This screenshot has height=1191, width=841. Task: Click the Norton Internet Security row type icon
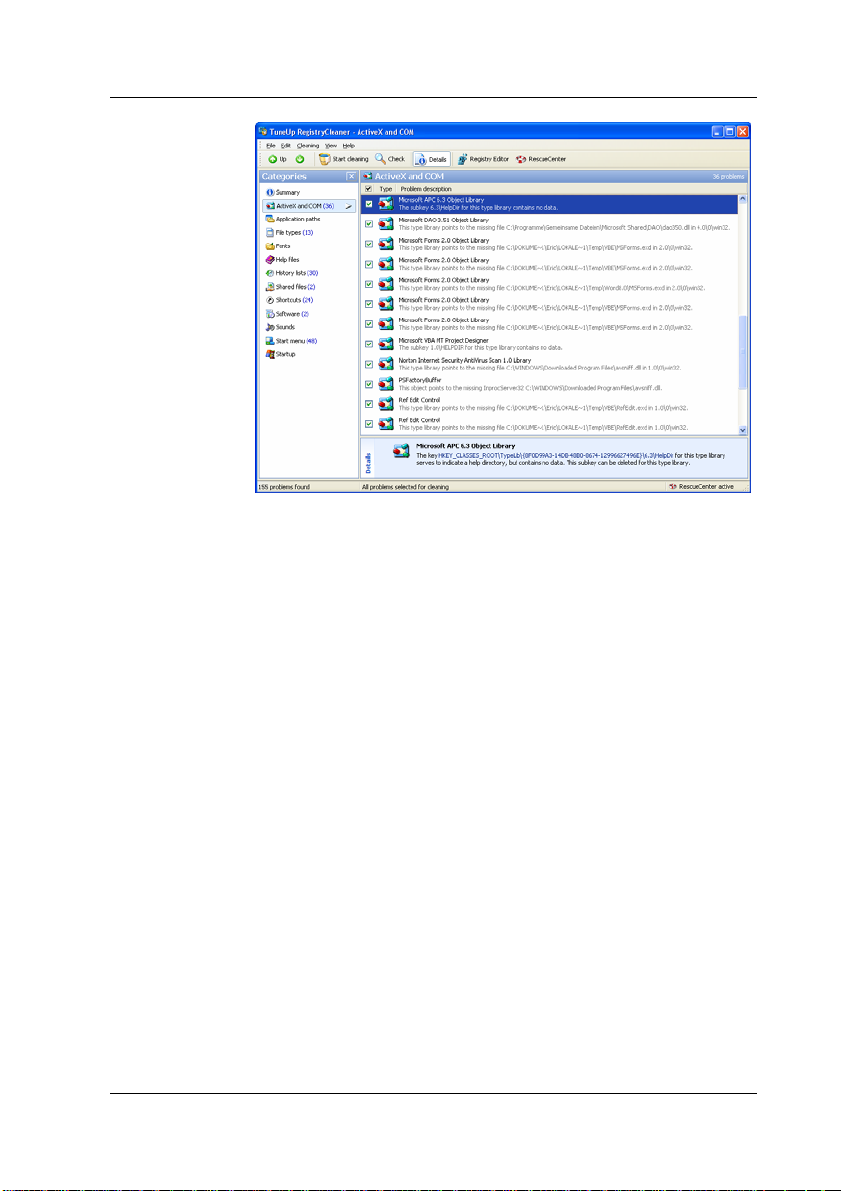click(386, 364)
